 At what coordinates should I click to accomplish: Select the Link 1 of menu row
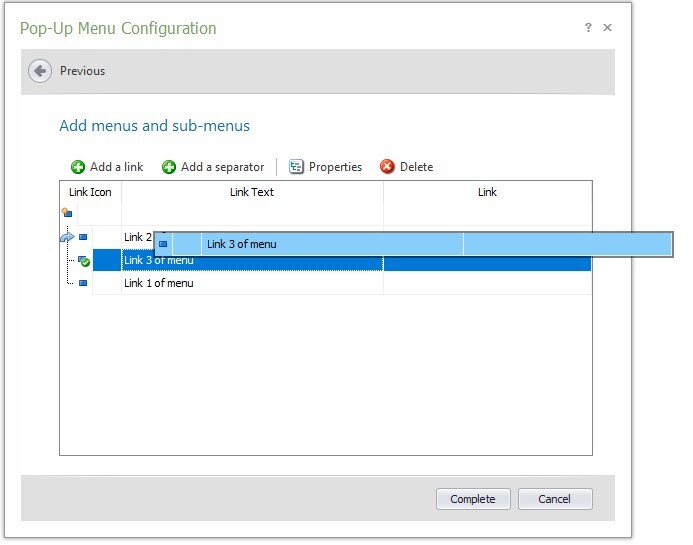coord(250,283)
